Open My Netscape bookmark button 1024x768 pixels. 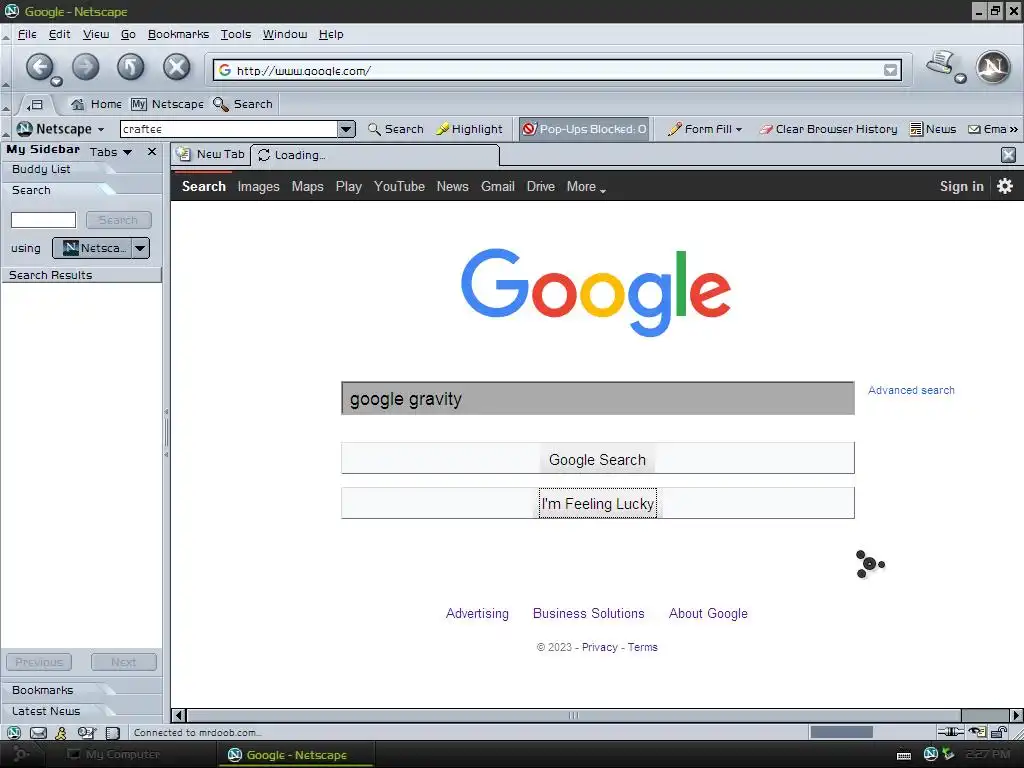pyautogui.click(x=167, y=104)
